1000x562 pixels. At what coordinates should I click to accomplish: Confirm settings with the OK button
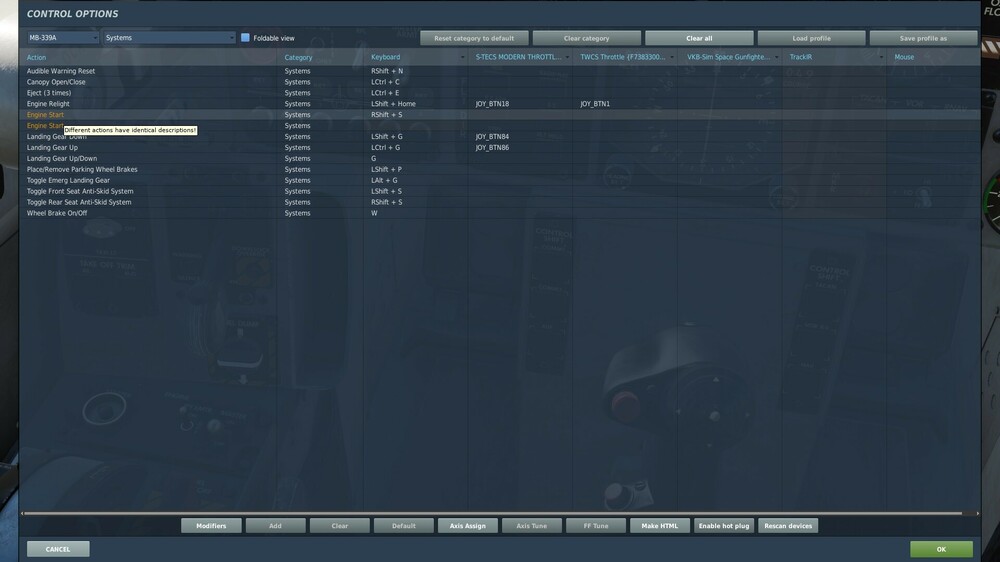coord(941,549)
